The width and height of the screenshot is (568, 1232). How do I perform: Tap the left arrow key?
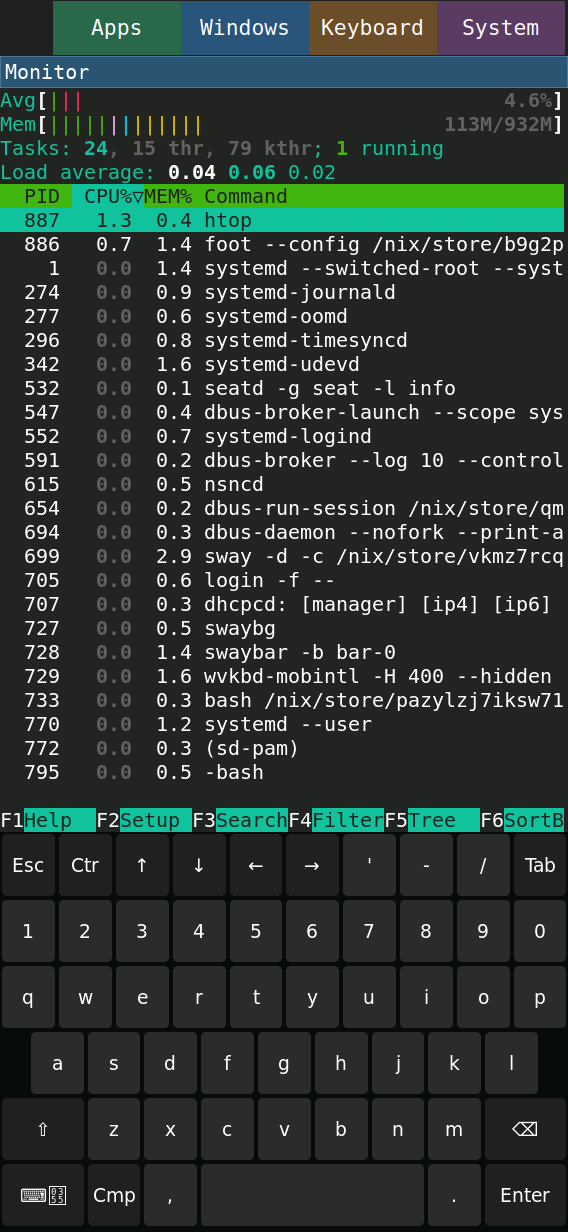pos(255,865)
